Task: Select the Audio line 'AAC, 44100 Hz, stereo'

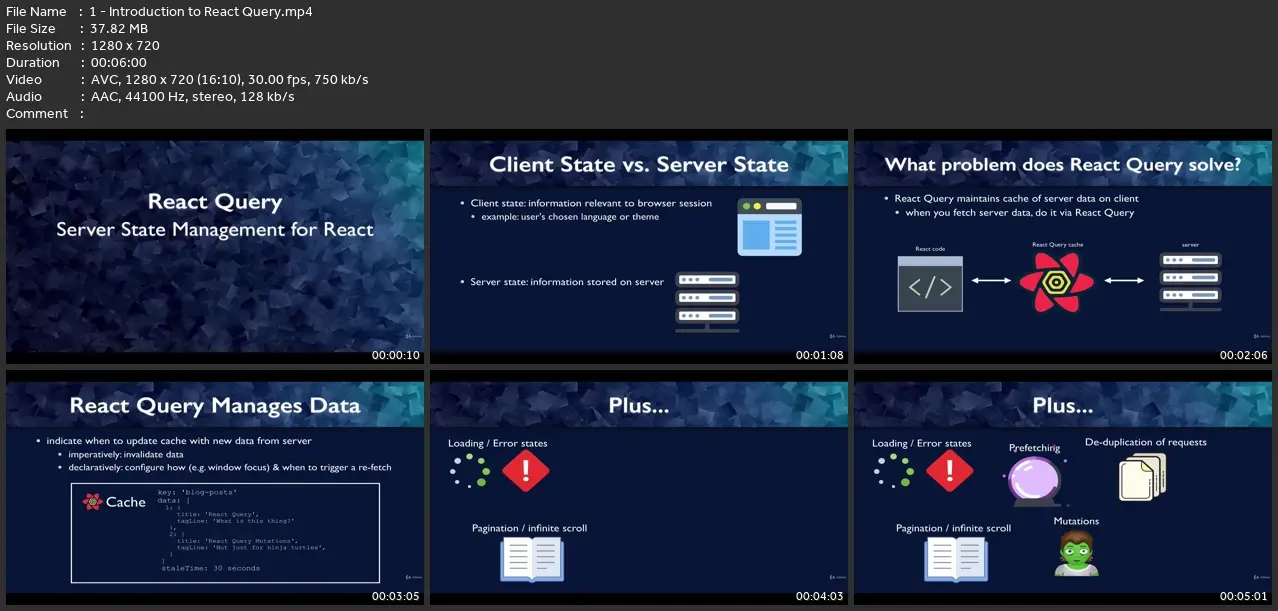Action: click(x=192, y=97)
